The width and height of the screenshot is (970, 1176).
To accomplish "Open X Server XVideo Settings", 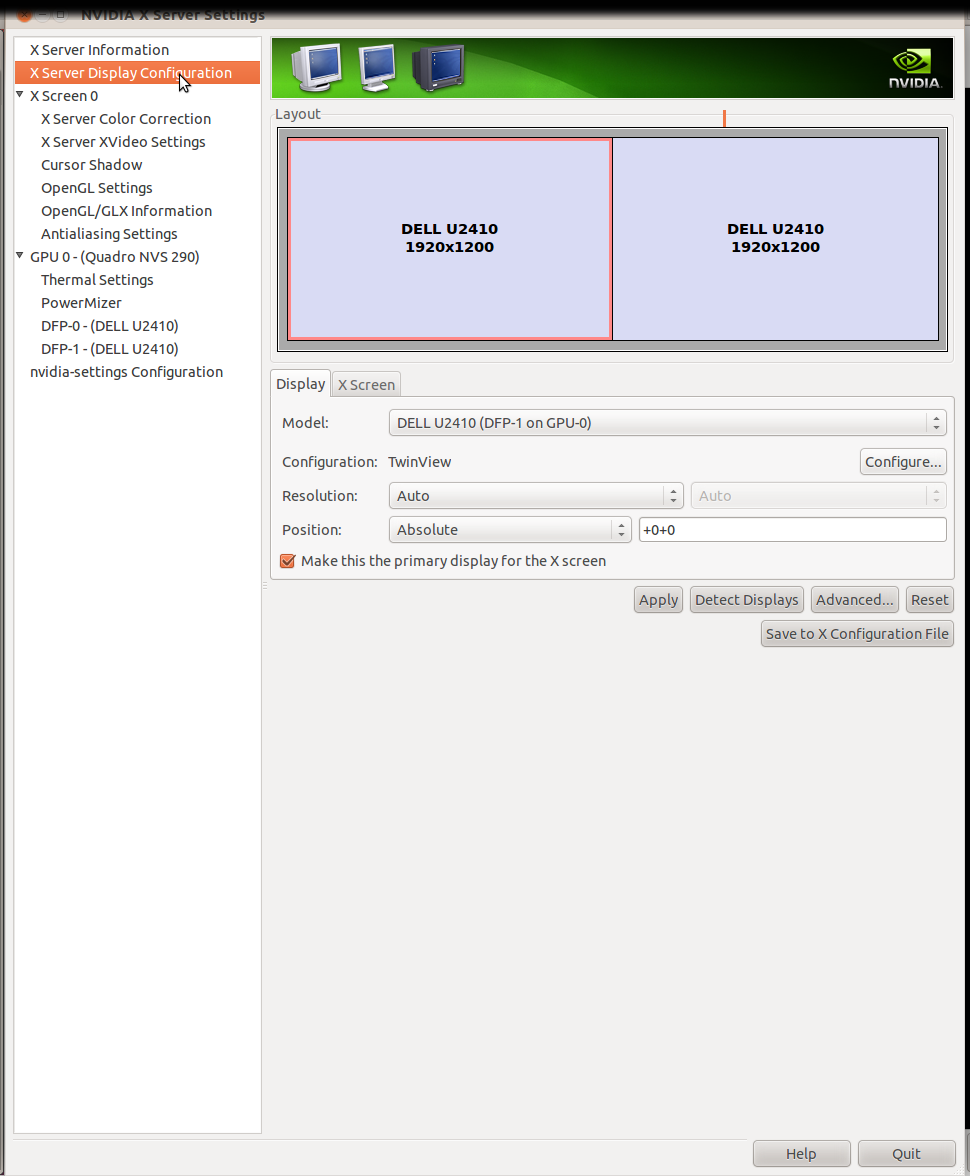I will (x=123, y=142).
